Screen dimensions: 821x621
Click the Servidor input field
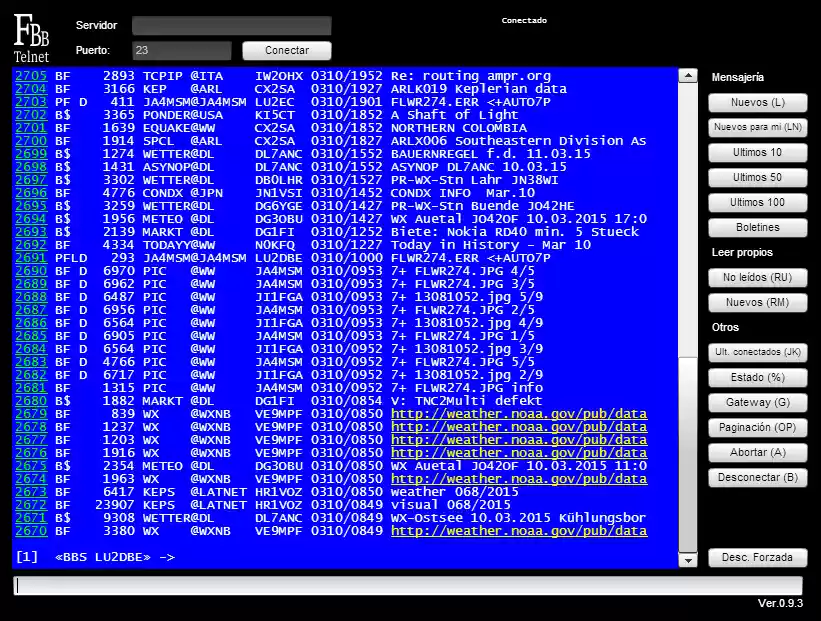click(230, 24)
